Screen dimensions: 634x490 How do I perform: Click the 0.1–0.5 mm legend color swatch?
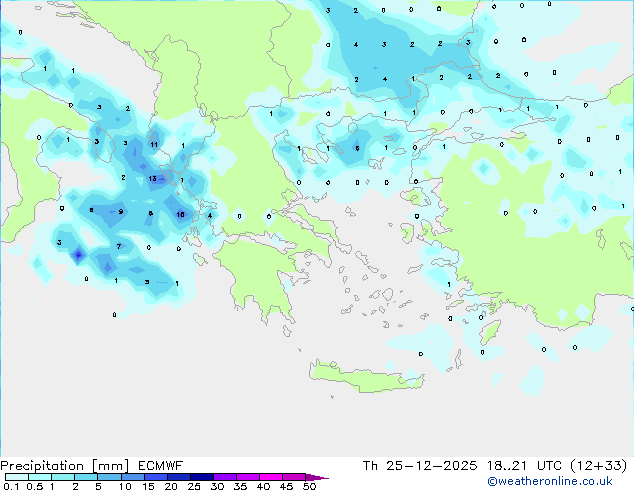click(x=17, y=477)
